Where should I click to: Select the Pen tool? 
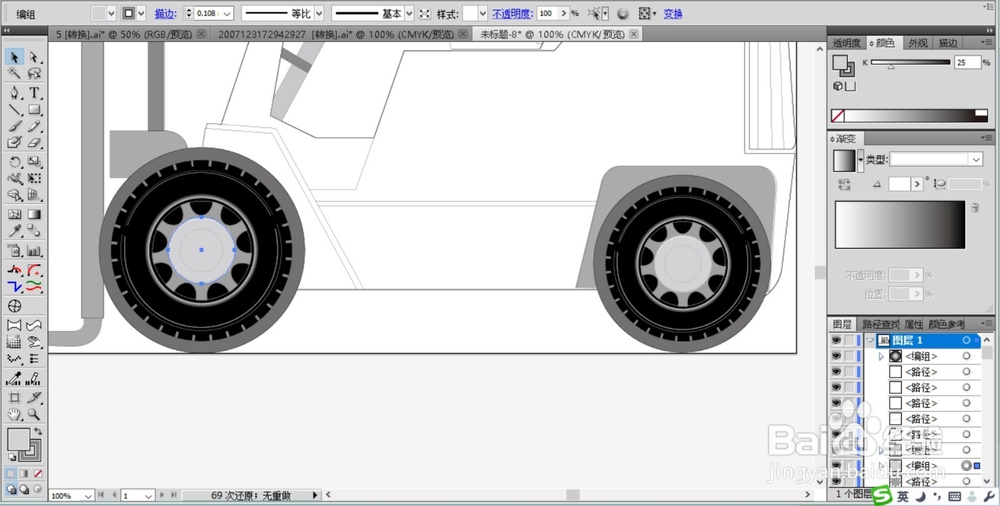click(15, 92)
